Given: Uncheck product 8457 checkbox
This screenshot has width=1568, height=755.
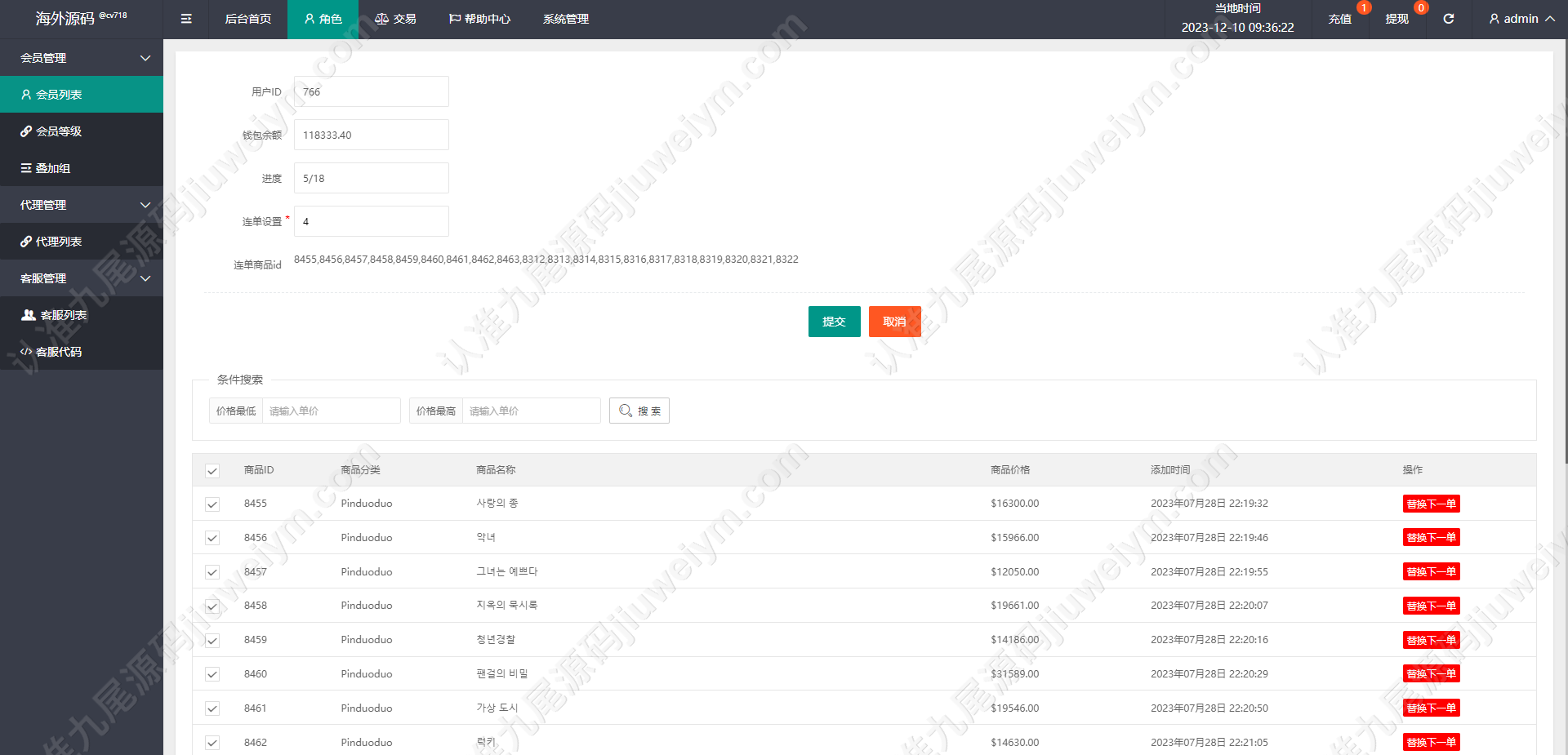Looking at the screenshot, I should (x=212, y=572).
